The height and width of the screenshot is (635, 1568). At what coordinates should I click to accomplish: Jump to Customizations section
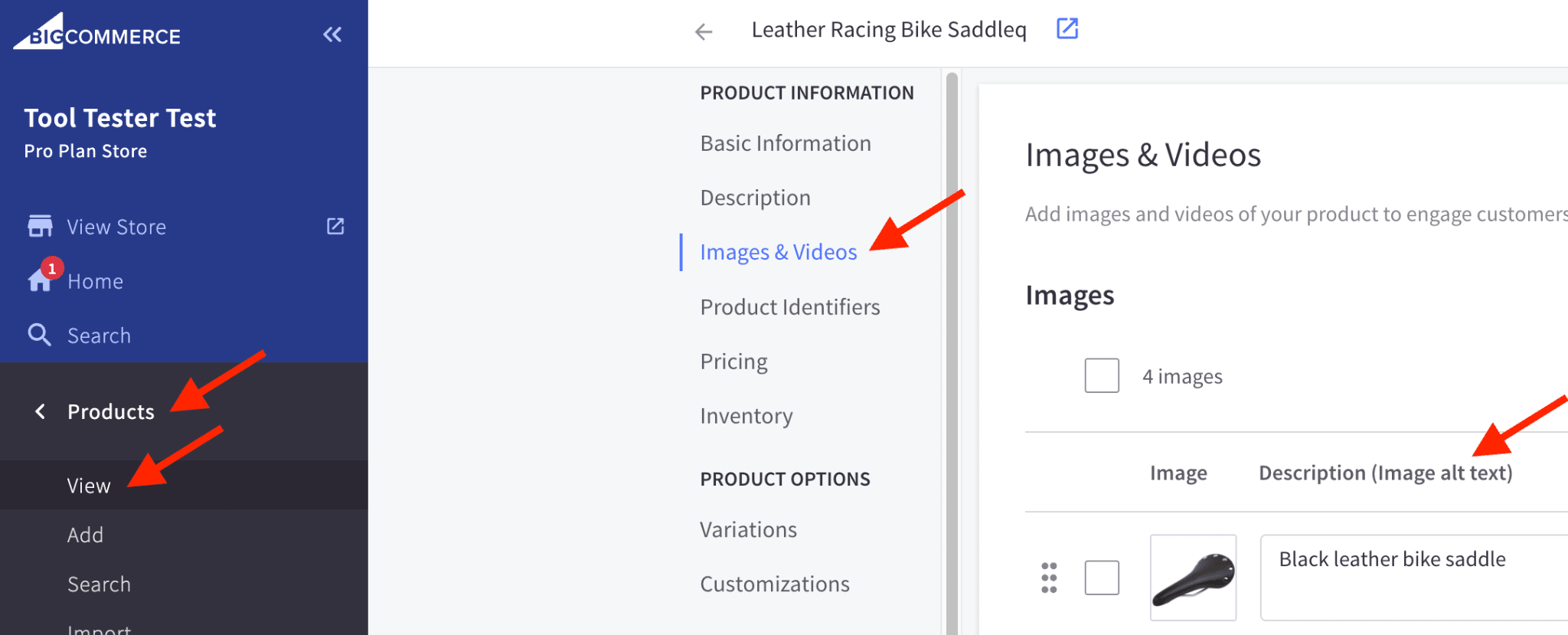click(775, 584)
